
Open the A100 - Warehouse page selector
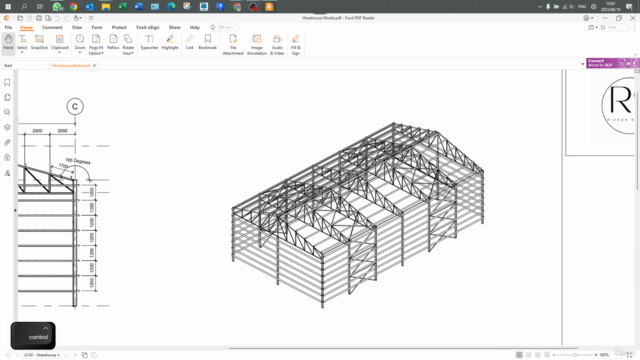tap(42, 355)
